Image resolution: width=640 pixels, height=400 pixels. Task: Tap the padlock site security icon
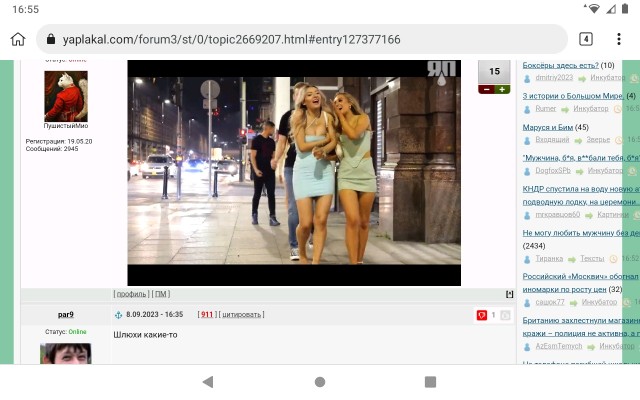coord(51,39)
